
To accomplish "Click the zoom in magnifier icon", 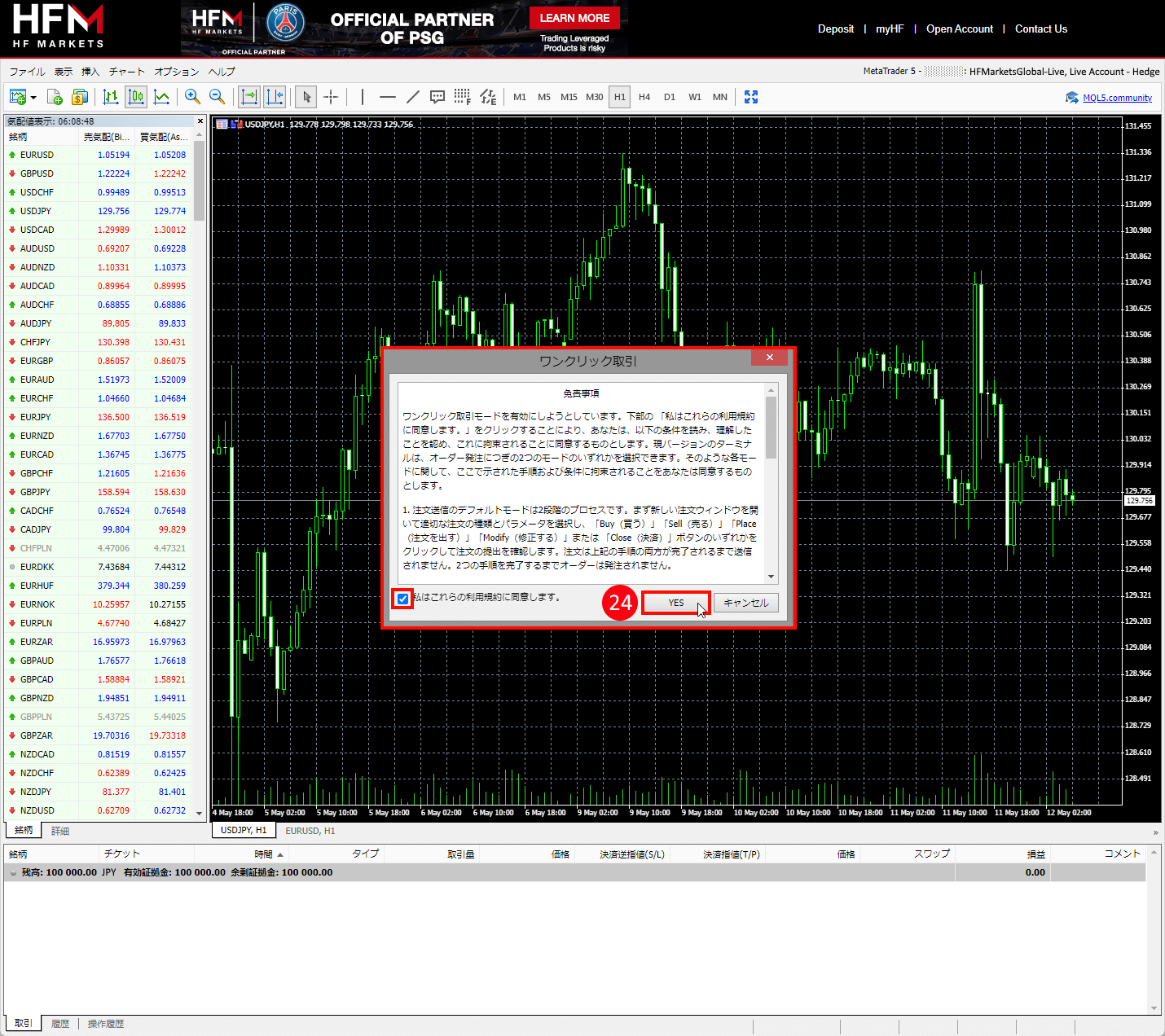I will (192, 97).
